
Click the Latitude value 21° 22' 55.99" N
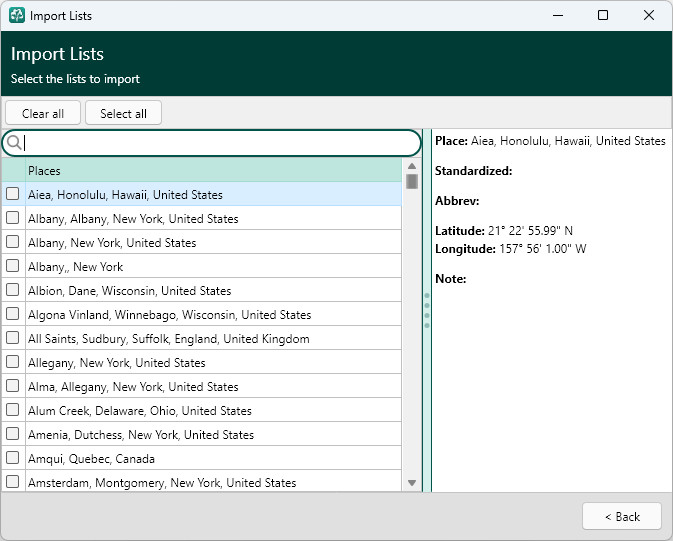click(530, 231)
